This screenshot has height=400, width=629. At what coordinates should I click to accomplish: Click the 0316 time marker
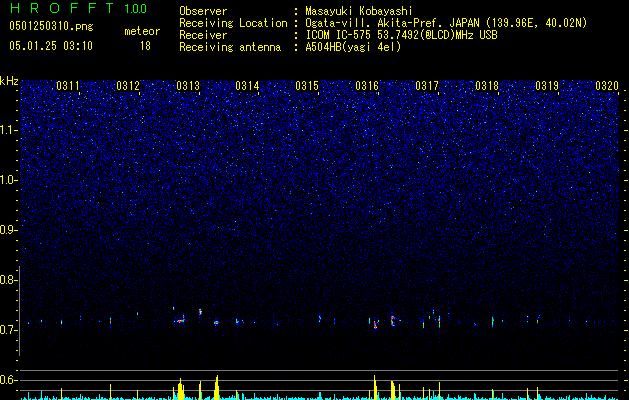367,86
